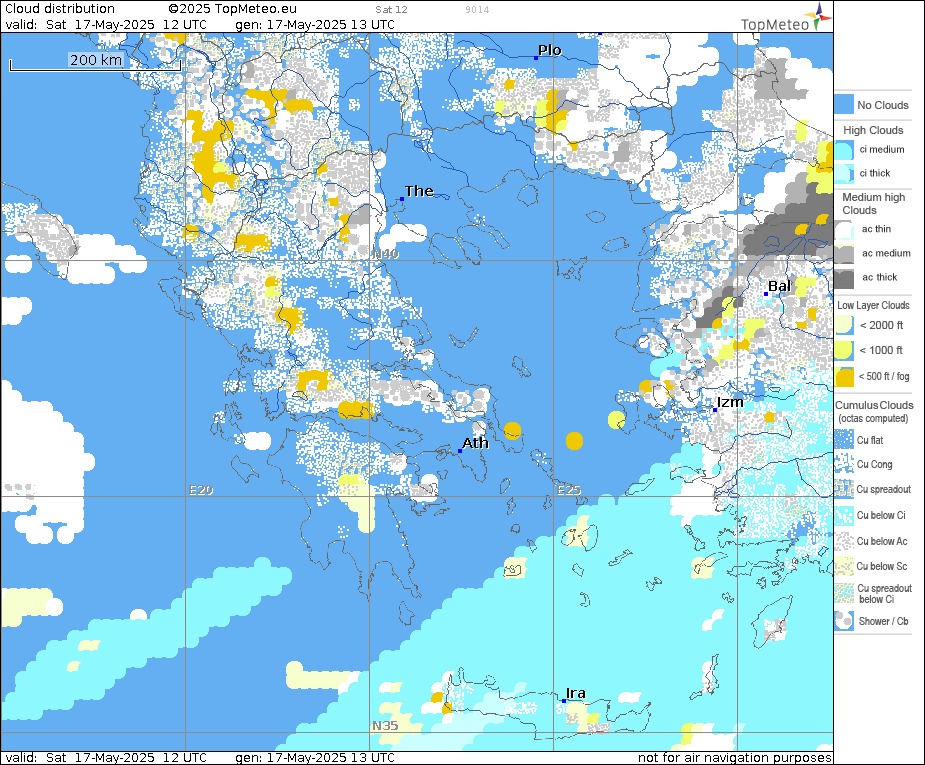Screen dimensions: 925x765
Task: Click the The city label
Action: [x=419, y=191]
